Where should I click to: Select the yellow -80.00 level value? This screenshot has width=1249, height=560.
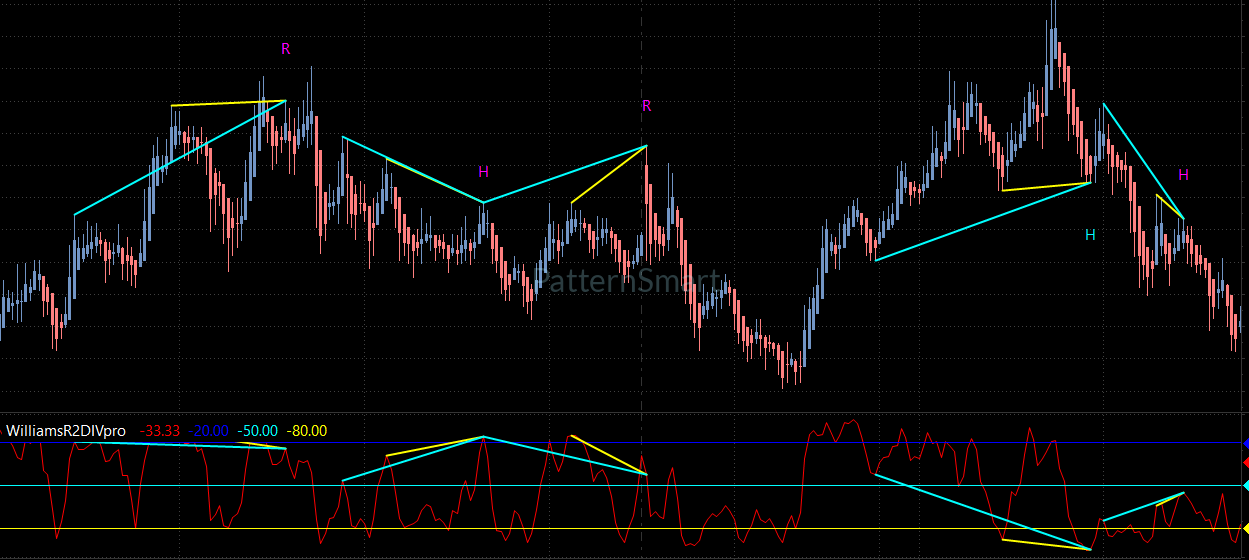(x=307, y=430)
